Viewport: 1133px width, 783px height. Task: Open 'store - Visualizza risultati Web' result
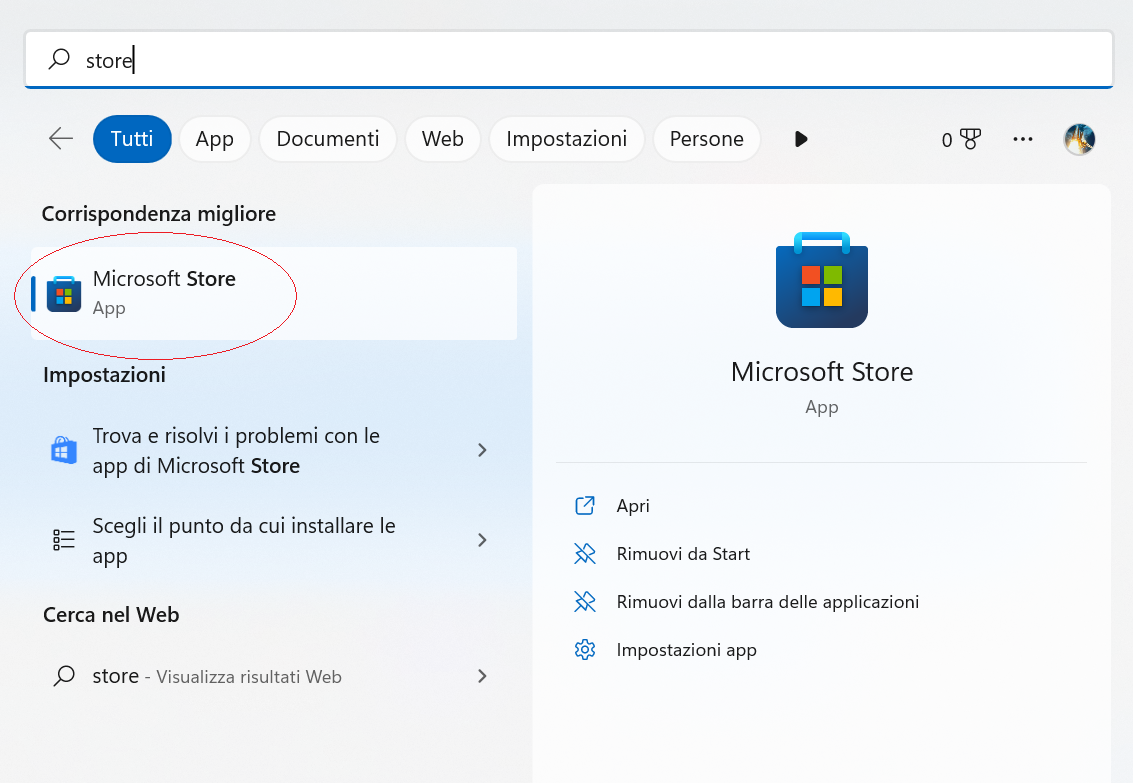pos(275,676)
